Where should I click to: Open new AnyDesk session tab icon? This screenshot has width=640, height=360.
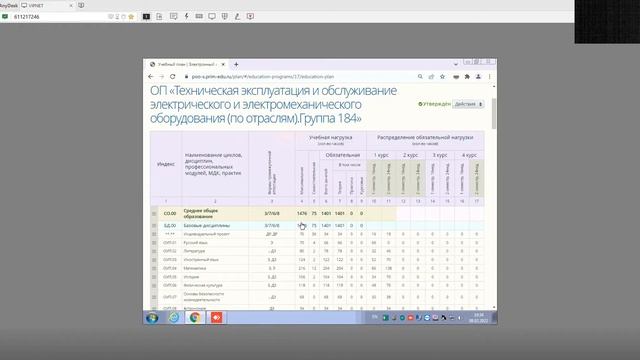click(x=81, y=5)
